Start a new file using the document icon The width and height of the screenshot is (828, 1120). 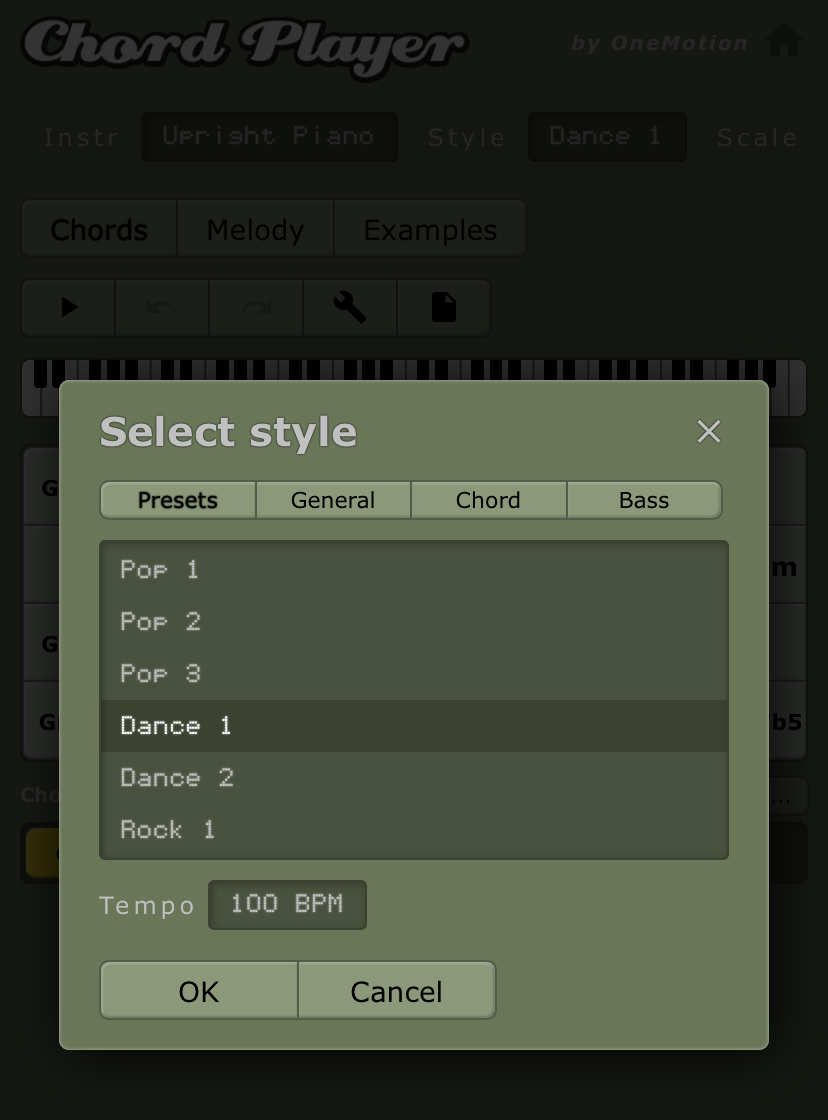[x=443, y=307]
